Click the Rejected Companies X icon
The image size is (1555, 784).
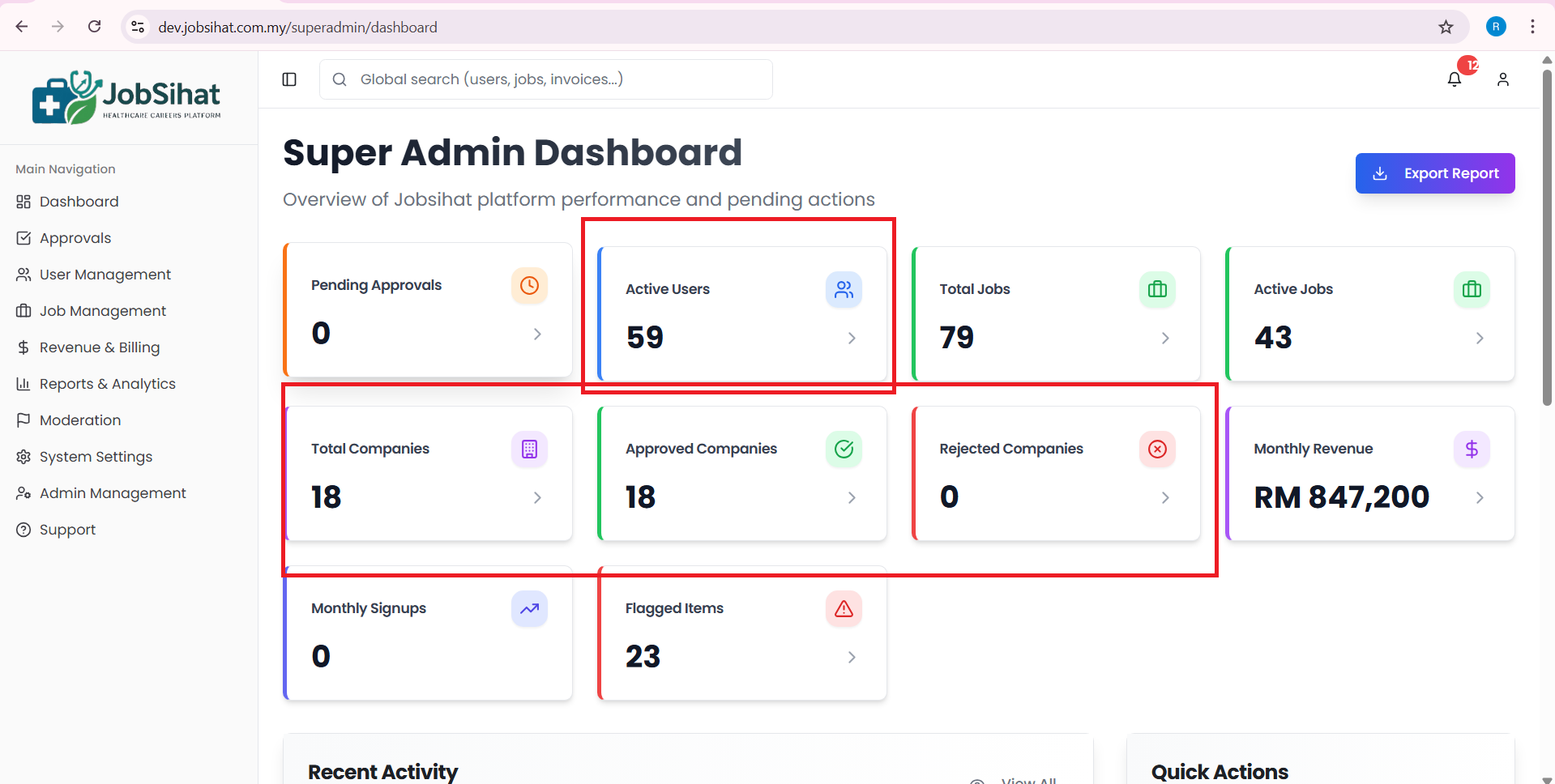click(x=1157, y=450)
